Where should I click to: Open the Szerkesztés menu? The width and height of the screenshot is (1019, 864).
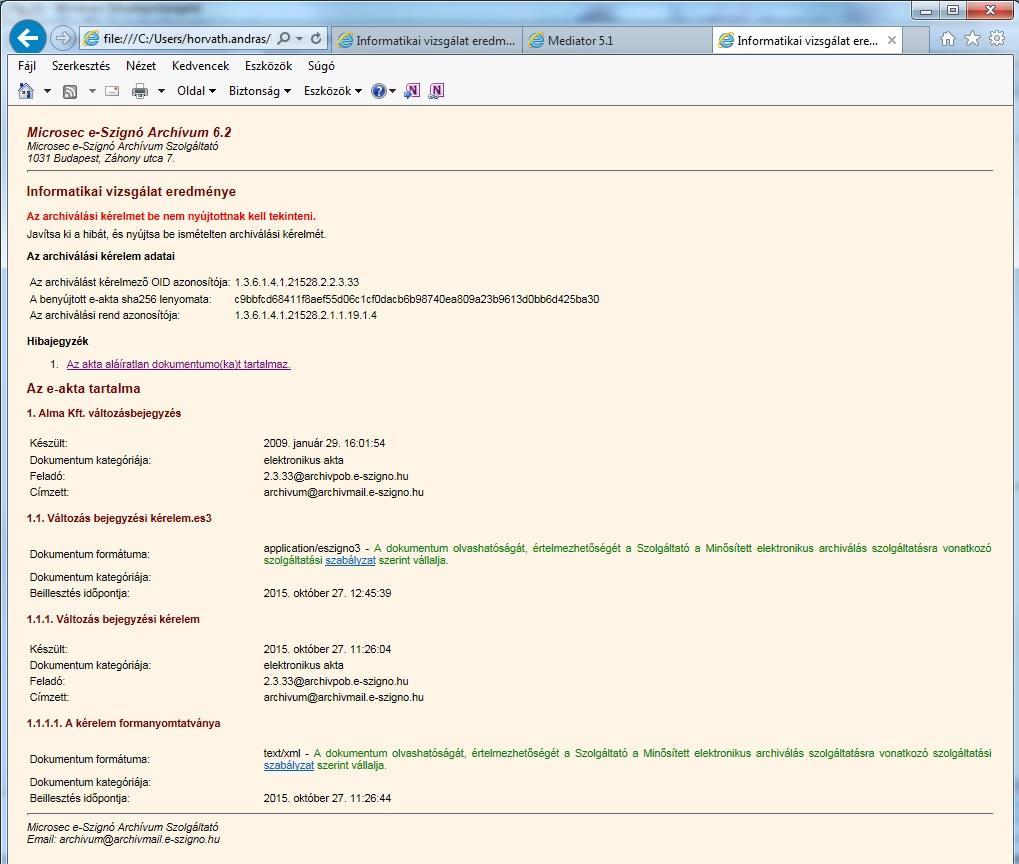pyautogui.click(x=81, y=66)
